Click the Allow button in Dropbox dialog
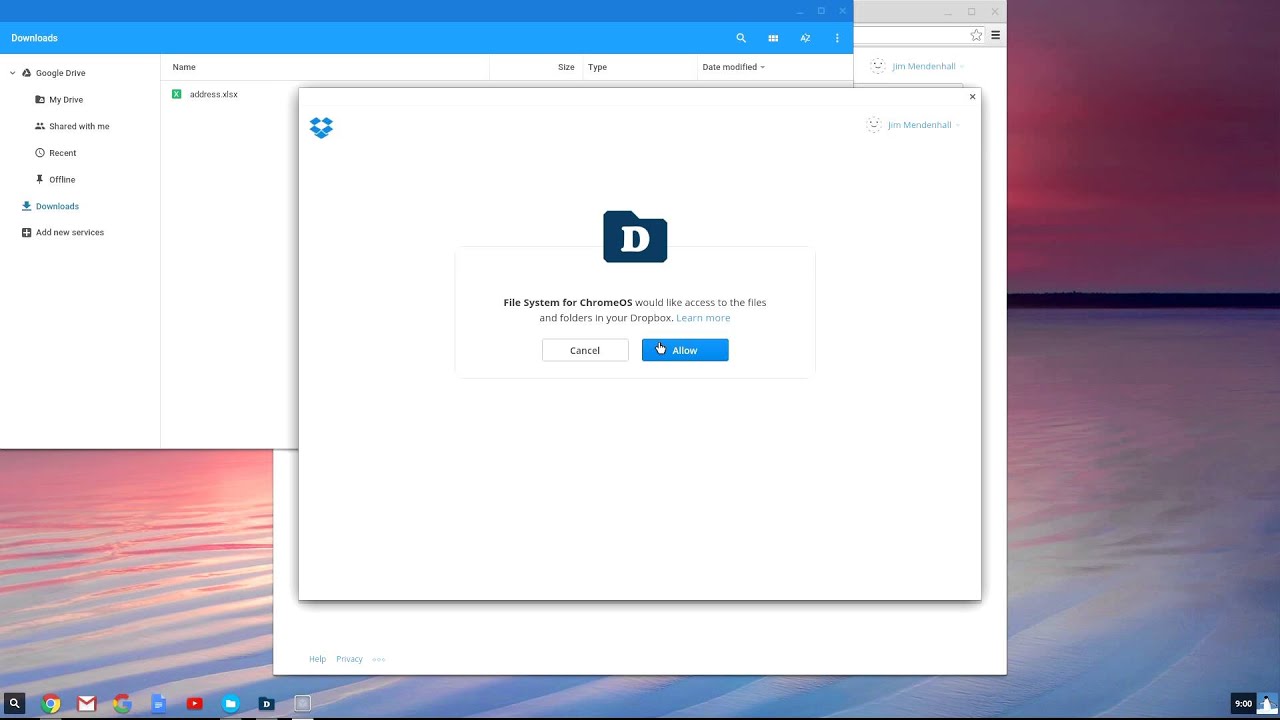The height and width of the screenshot is (720, 1280). point(685,350)
